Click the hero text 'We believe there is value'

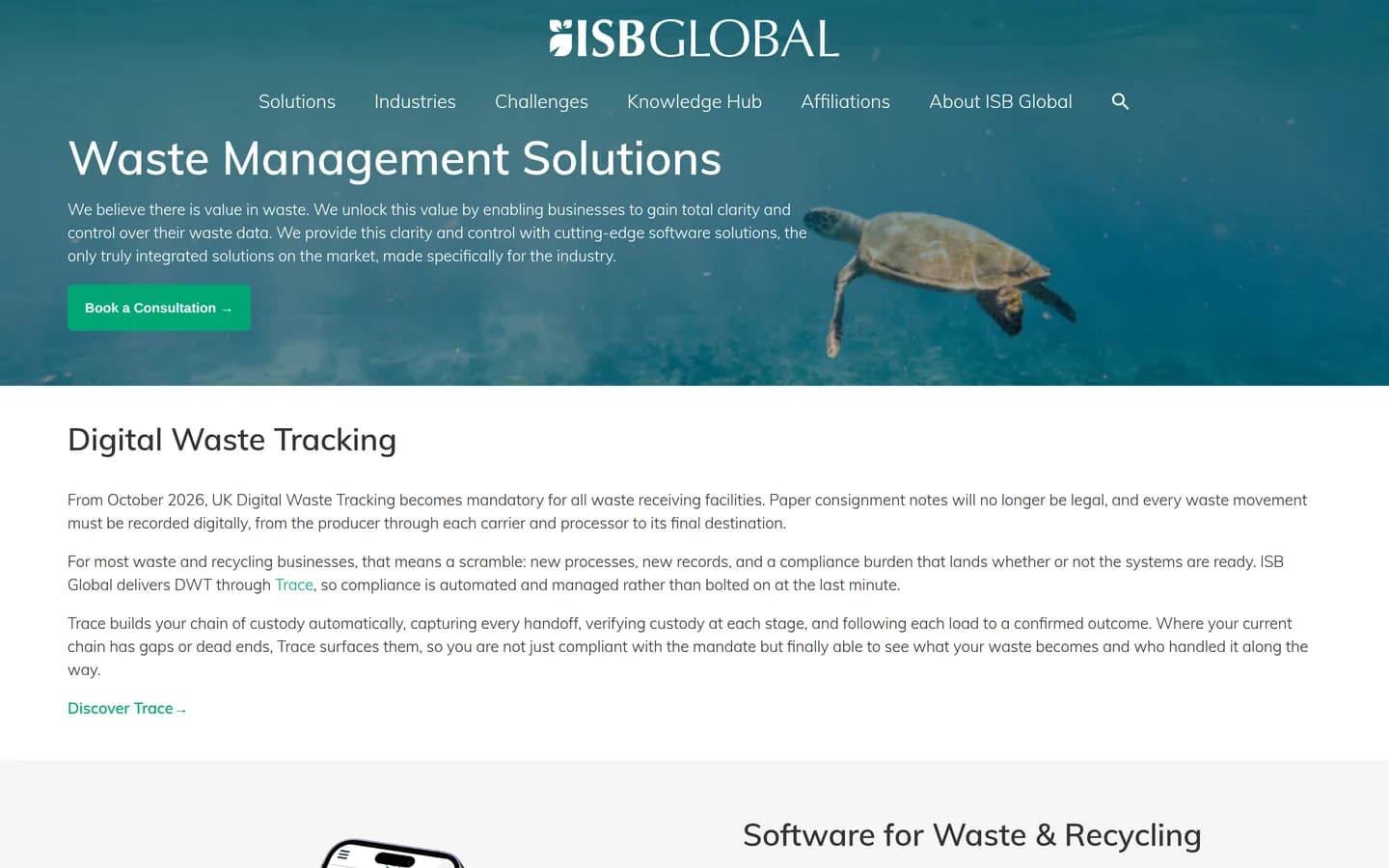point(437,232)
